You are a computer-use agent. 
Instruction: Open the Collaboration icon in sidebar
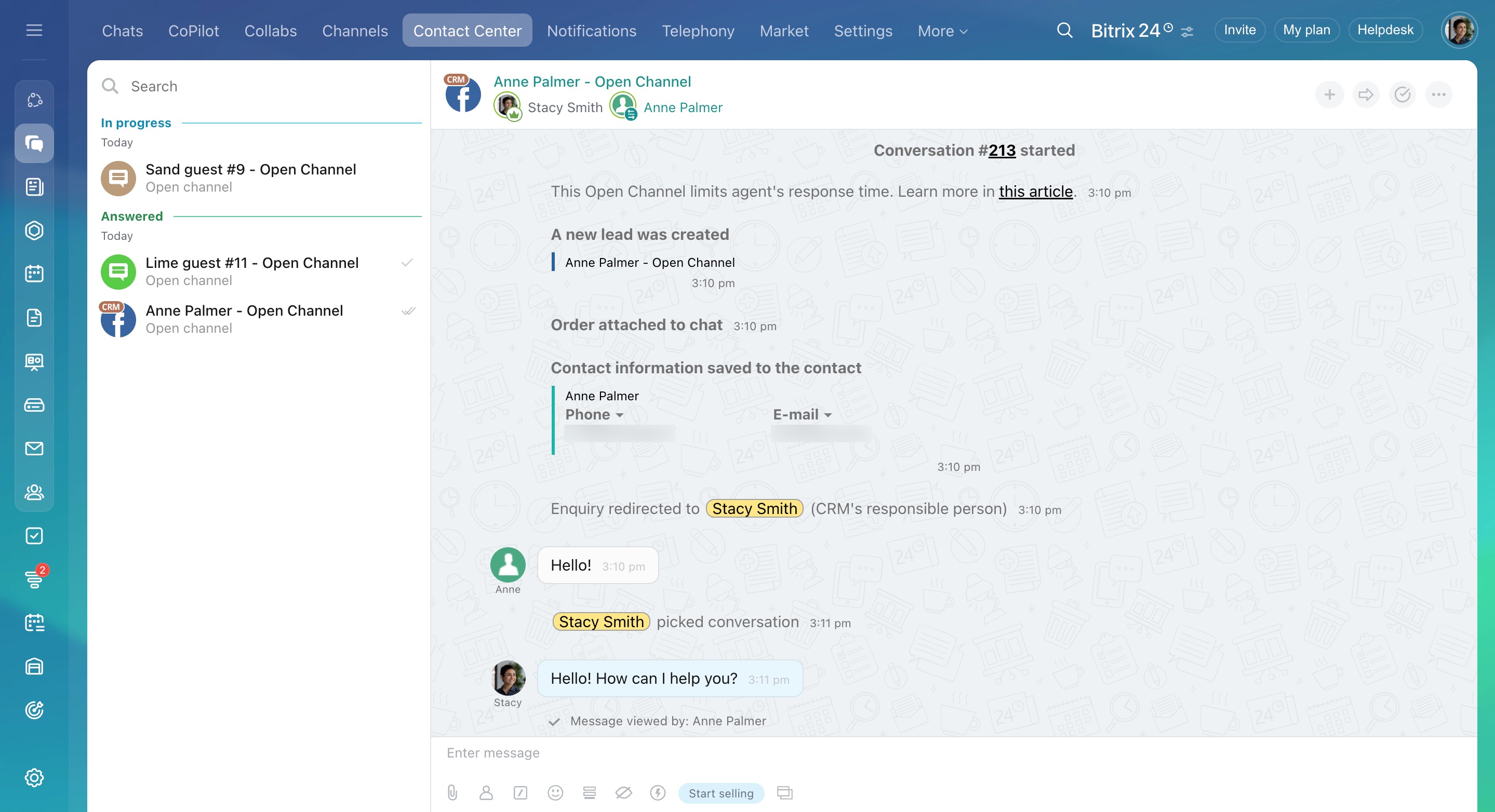point(34,100)
